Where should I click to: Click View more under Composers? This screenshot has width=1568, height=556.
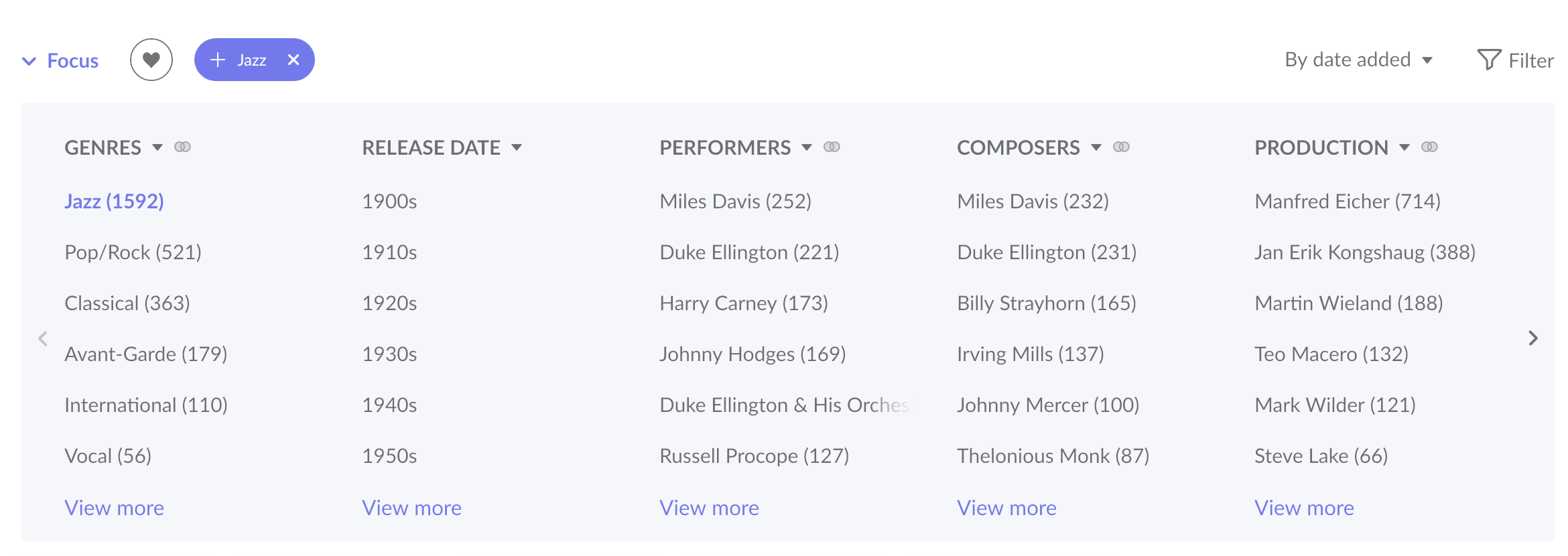(x=1006, y=508)
